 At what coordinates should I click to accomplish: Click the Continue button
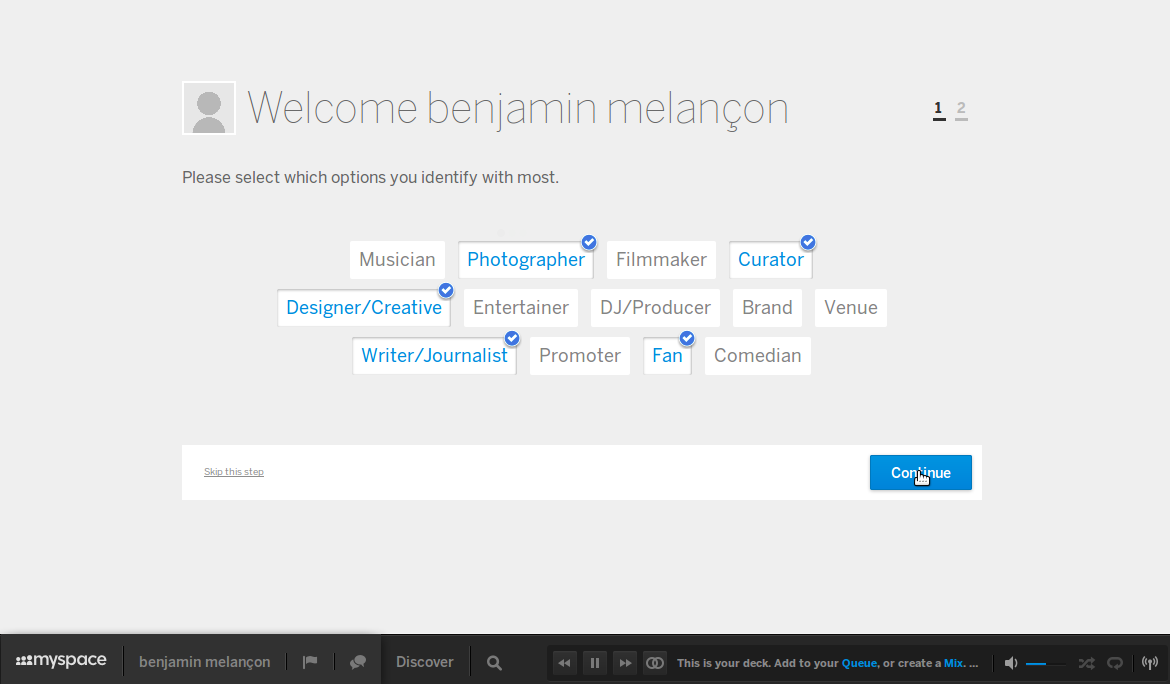(921, 473)
